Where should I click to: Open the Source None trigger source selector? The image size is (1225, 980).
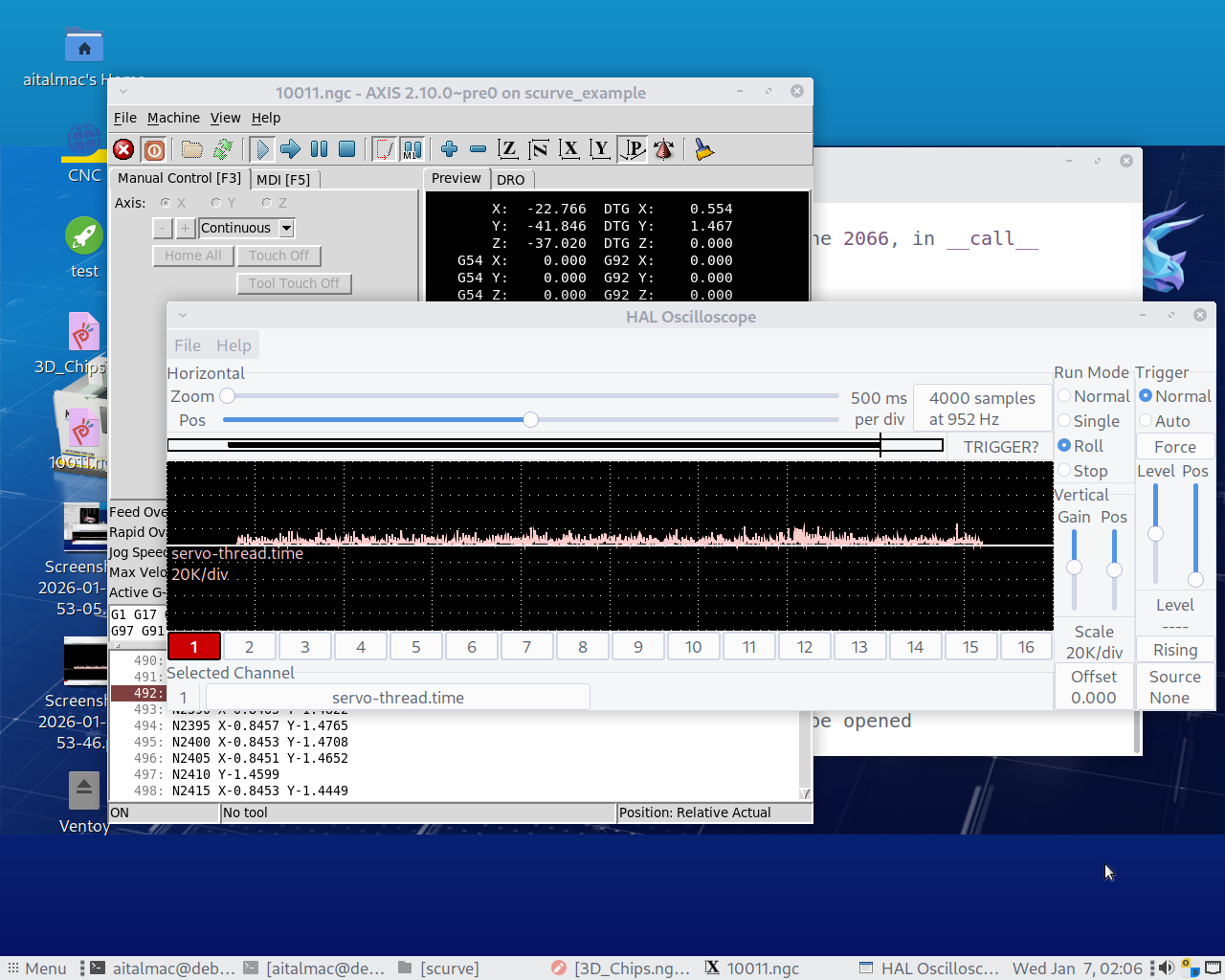point(1174,687)
